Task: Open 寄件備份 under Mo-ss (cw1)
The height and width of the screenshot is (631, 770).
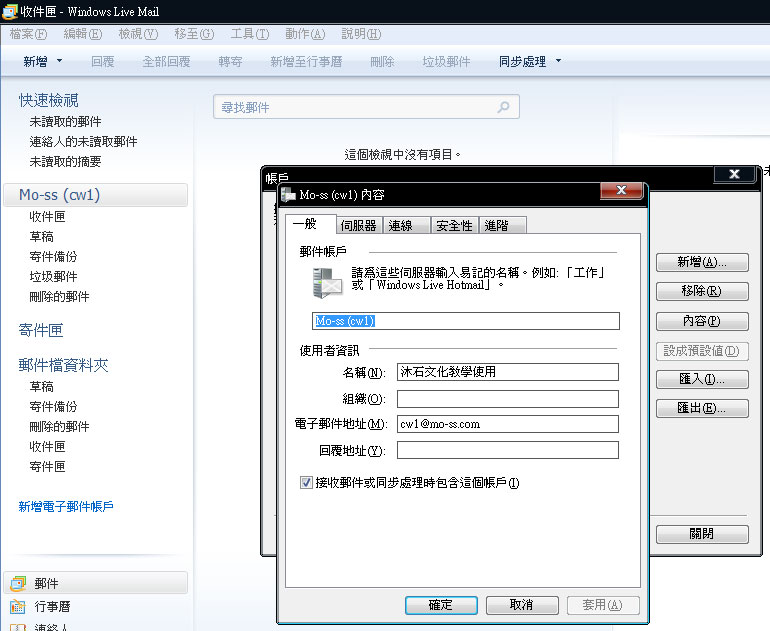Action: pos(53,256)
